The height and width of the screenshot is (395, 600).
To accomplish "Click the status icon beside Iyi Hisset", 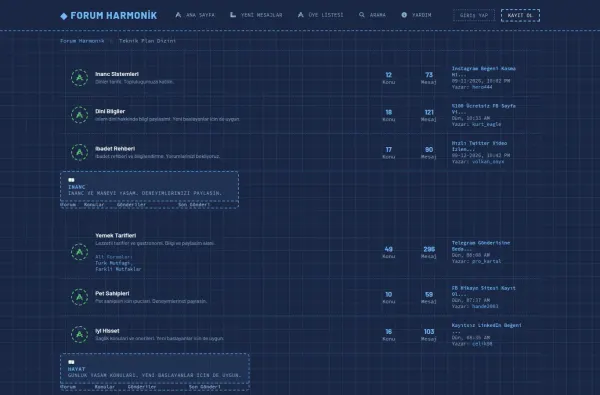I will [x=80, y=334].
